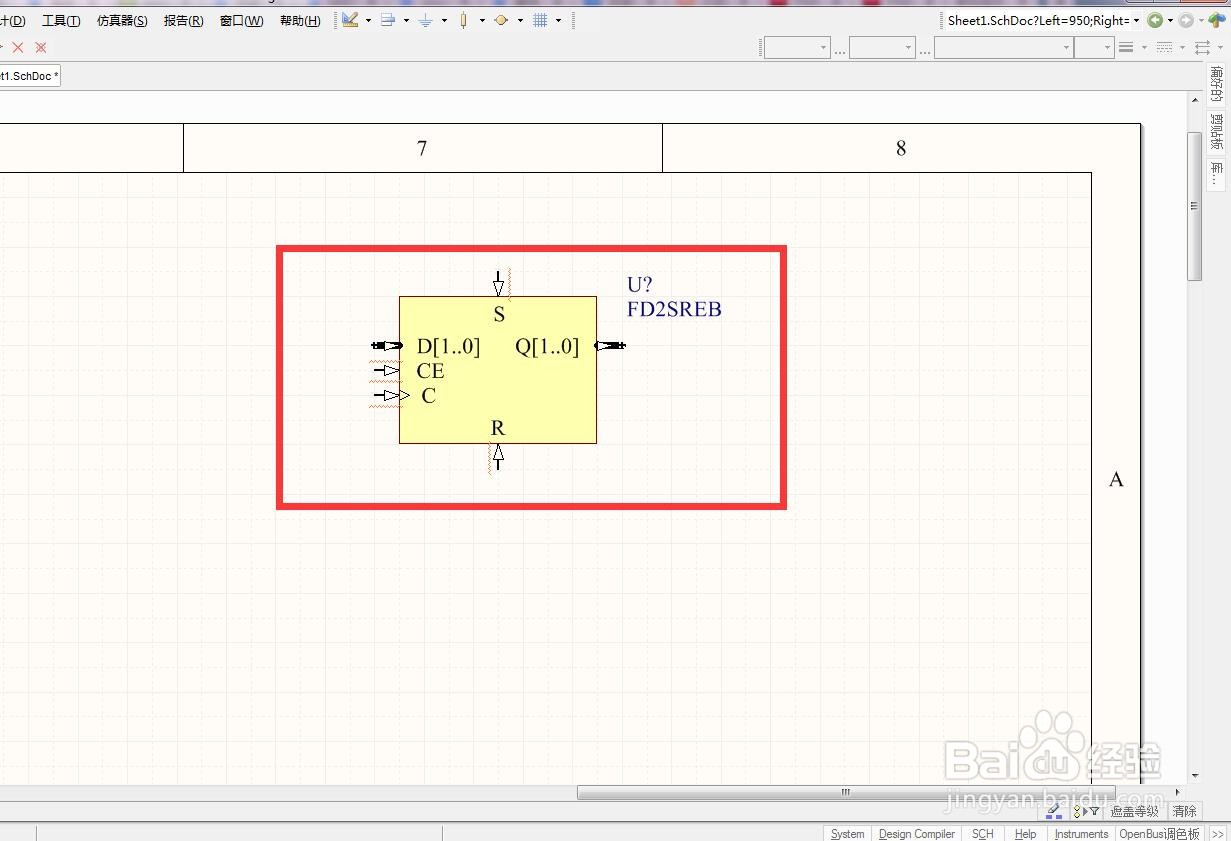The image size is (1231, 841).
Task: Switch to the Sheet1.SchDoc document tab
Action: 29,76
